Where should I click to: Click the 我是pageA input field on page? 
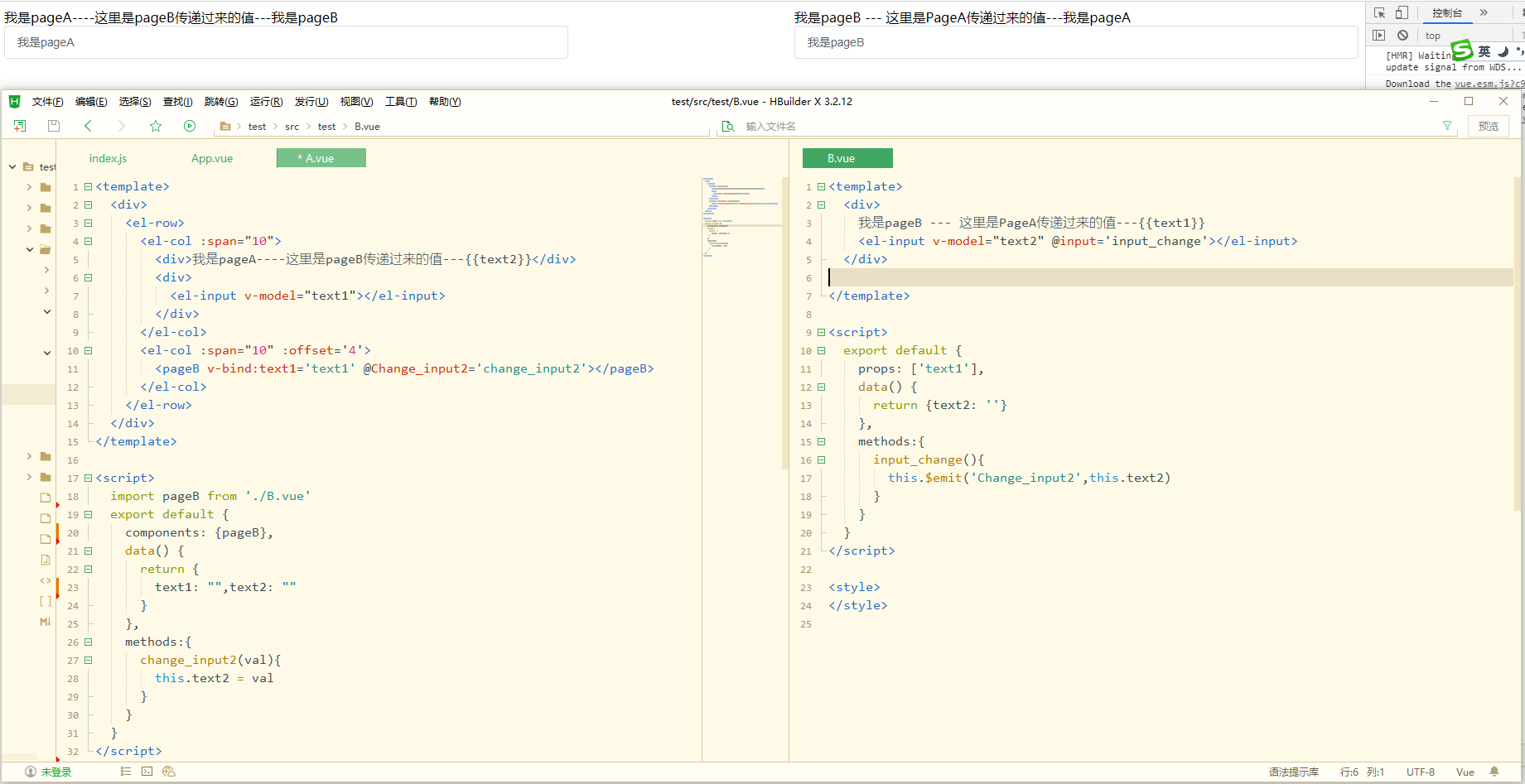pyautogui.click(x=286, y=42)
